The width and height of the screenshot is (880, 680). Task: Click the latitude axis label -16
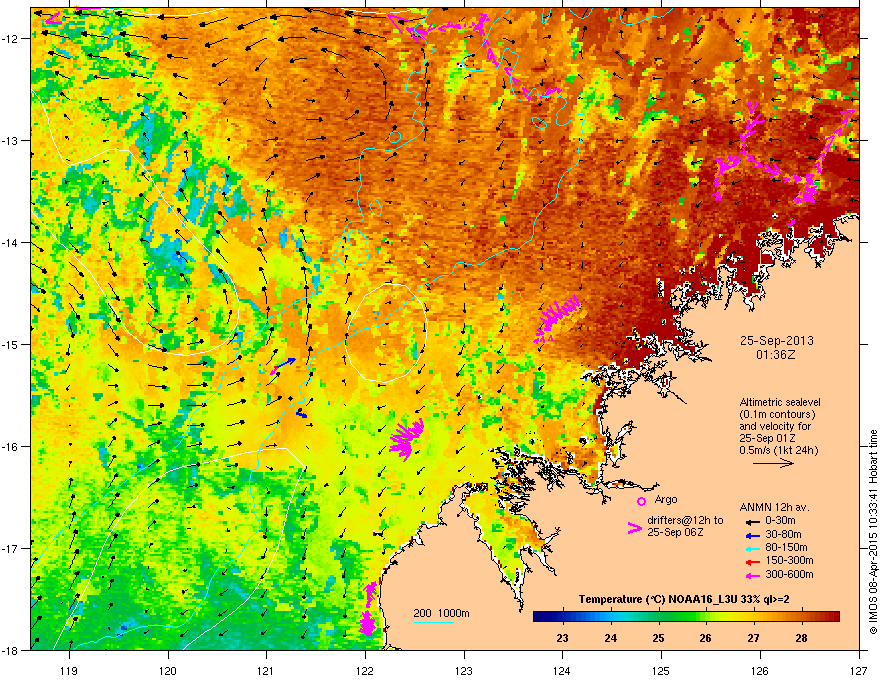[11, 447]
